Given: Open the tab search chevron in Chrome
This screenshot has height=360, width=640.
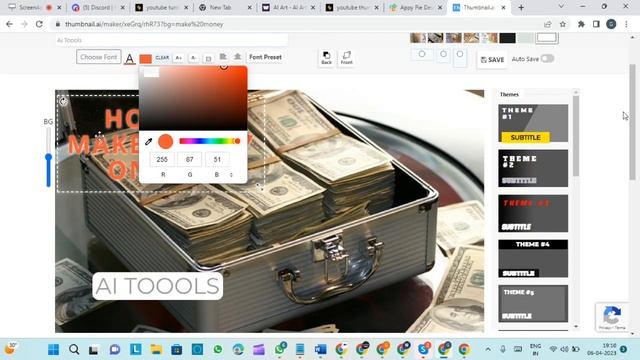Looking at the screenshot, I should coord(561,7).
